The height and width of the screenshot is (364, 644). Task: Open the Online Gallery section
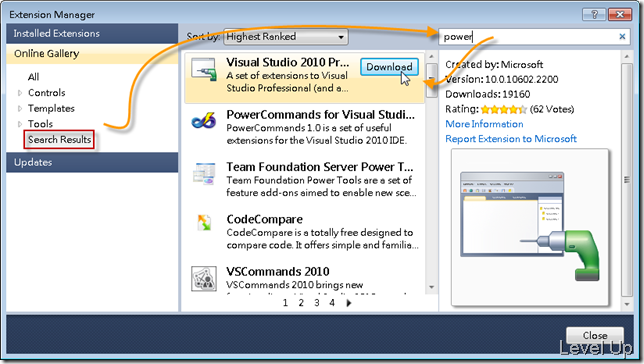tap(92, 53)
